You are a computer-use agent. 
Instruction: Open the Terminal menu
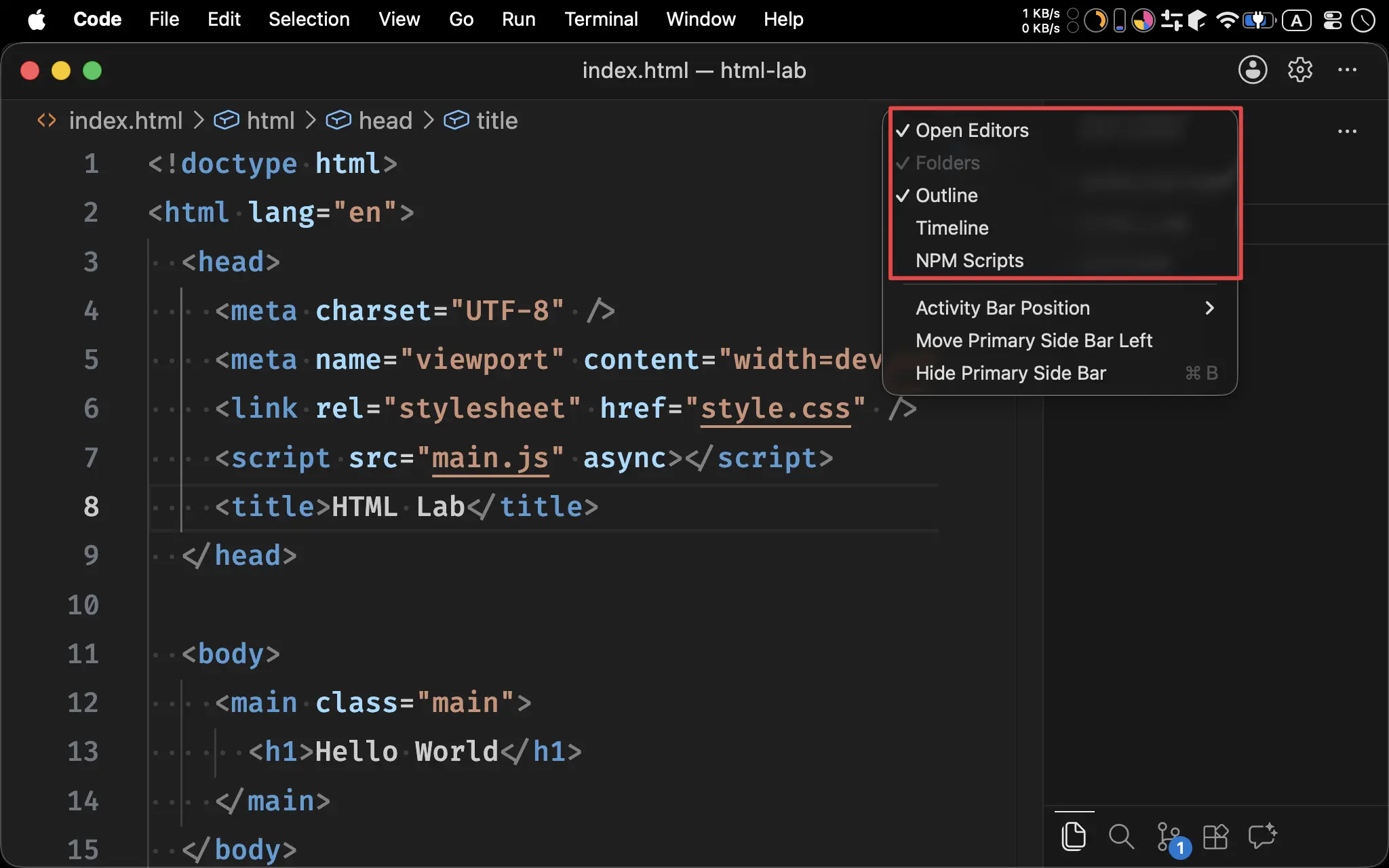[601, 19]
